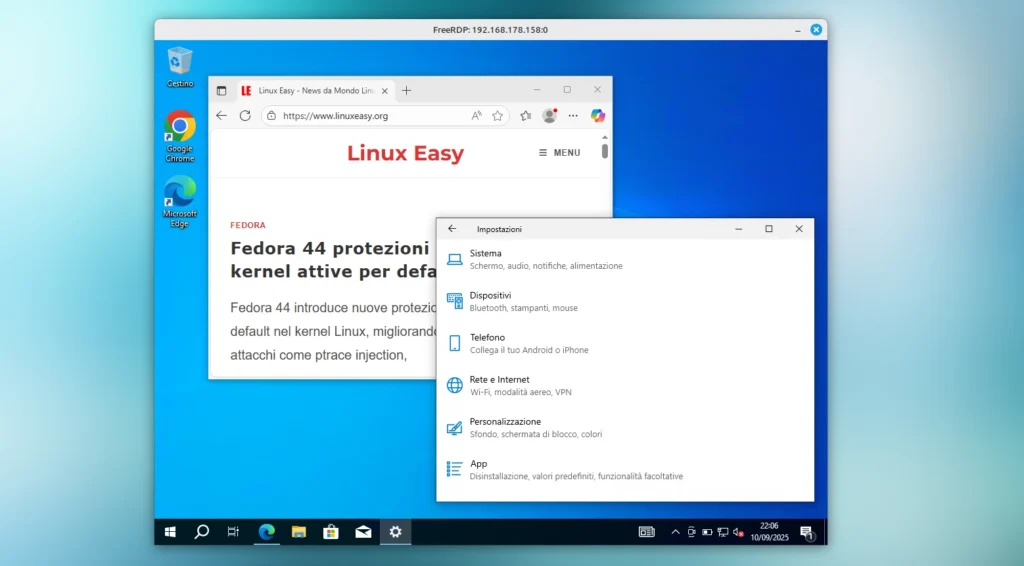Go back in the Impostazioni window
Viewport: 1024px width, 566px height.
click(x=452, y=229)
